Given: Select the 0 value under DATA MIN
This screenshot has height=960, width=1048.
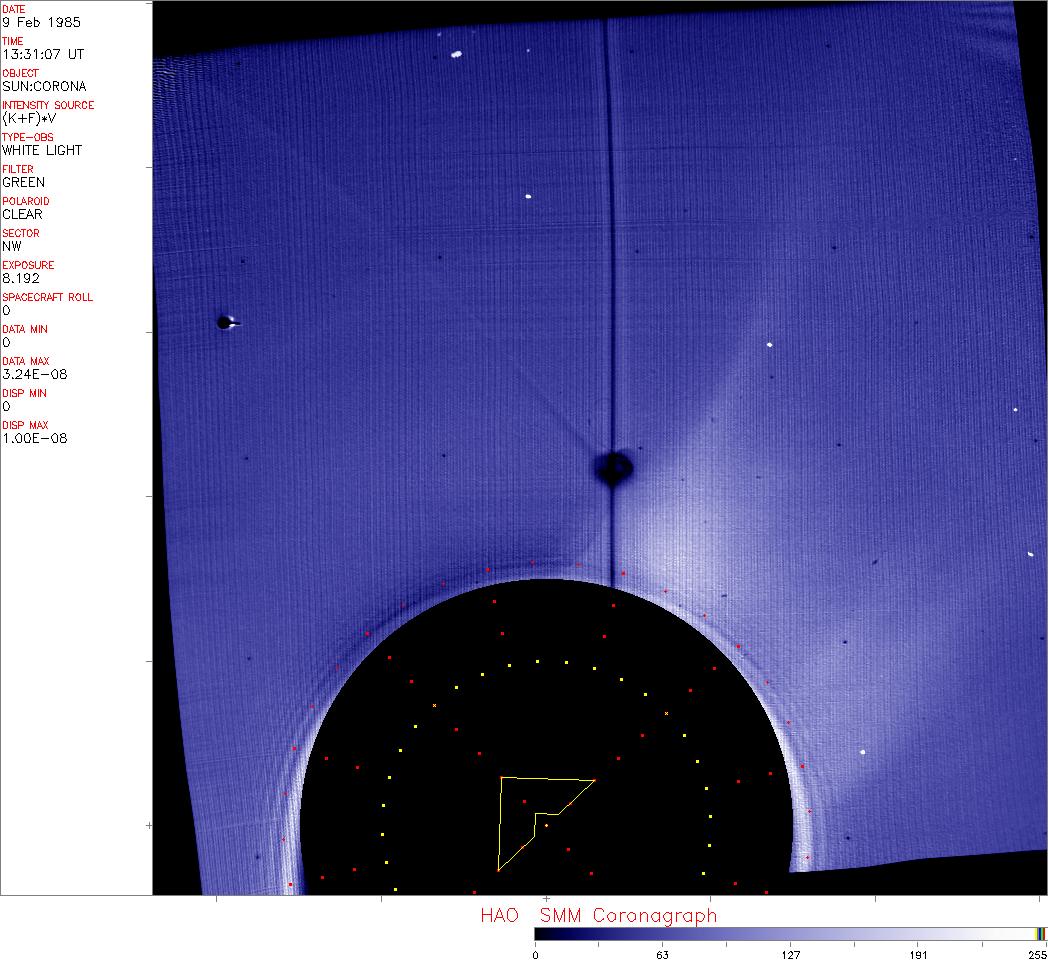Looking at the screenshot, I should tap(6, 343).
